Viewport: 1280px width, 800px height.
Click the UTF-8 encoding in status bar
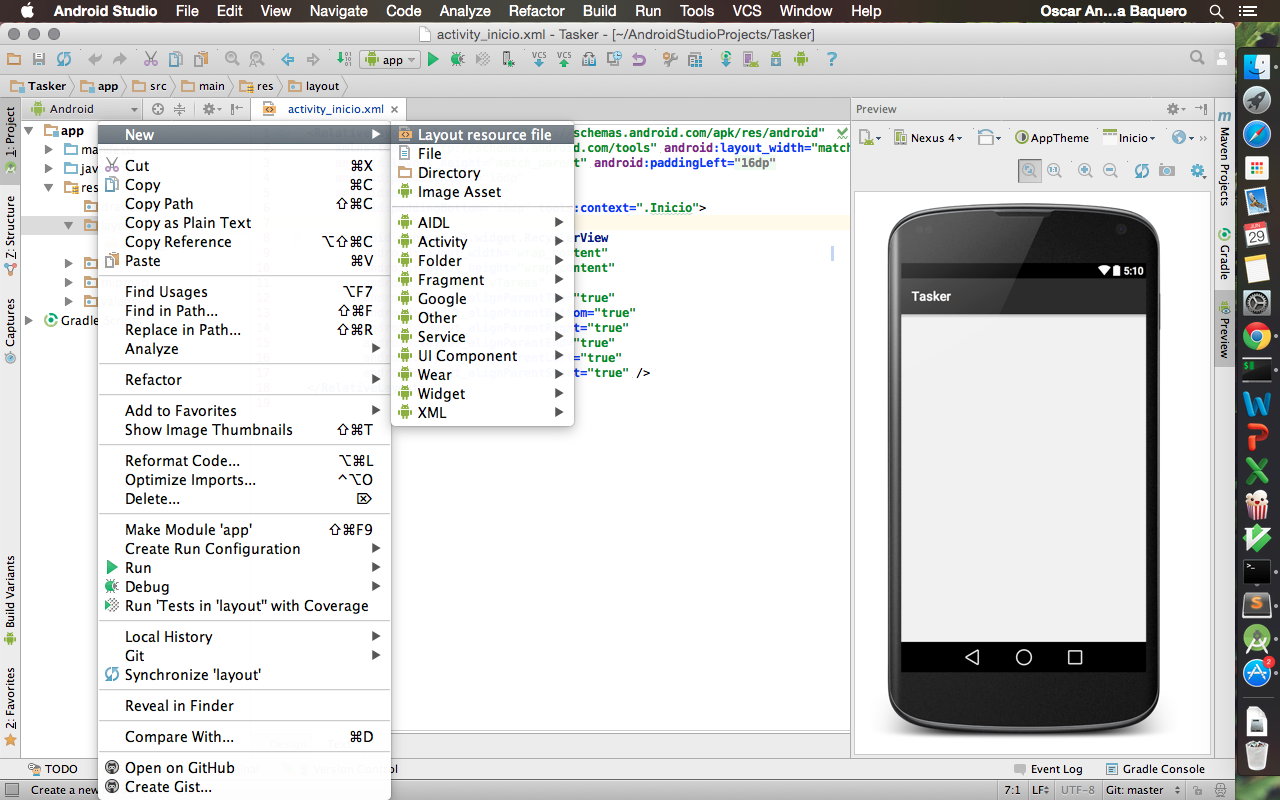coord(1077,790)
